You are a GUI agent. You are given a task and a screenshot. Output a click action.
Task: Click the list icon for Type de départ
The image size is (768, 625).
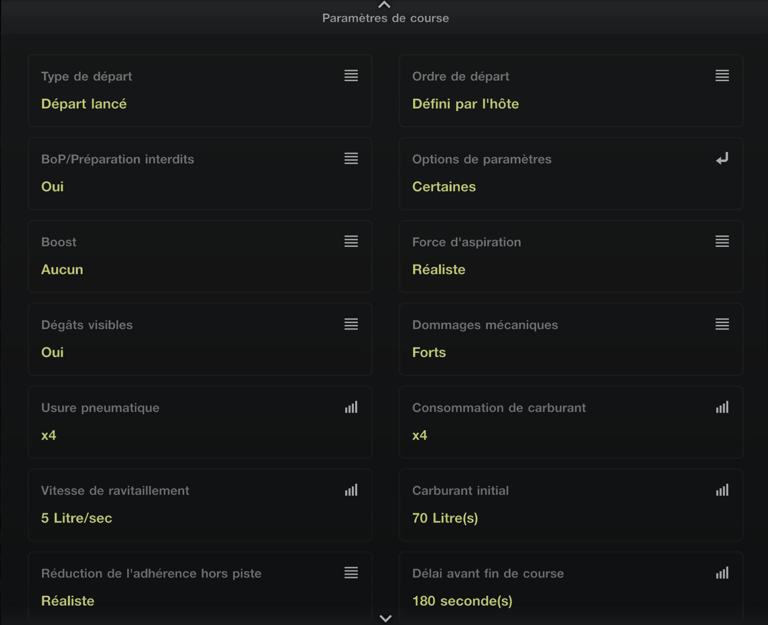tap(351, 76)
